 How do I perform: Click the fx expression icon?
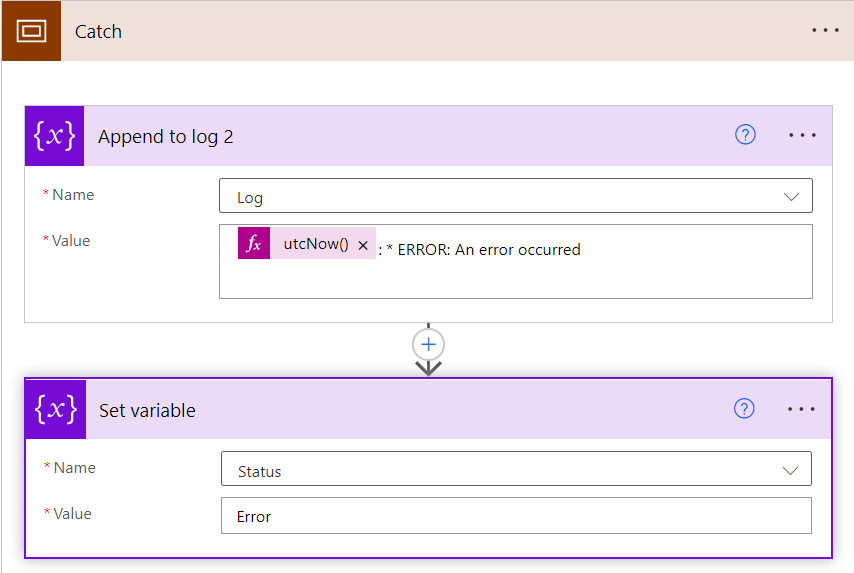(254, 244)
